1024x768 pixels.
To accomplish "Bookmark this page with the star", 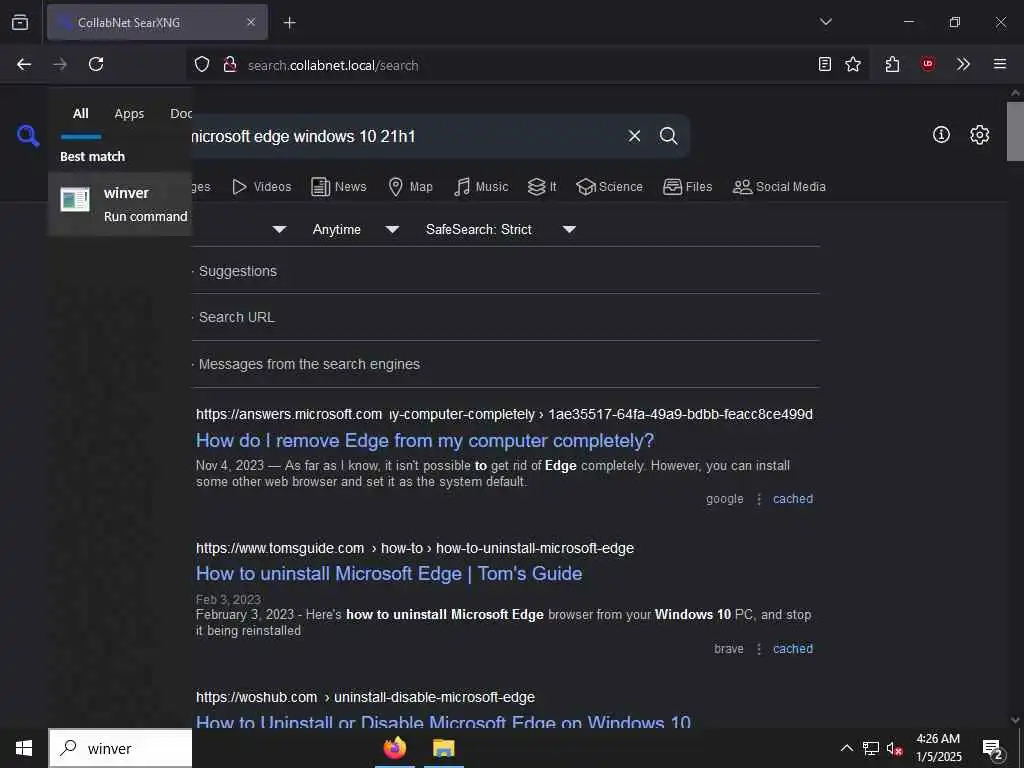I will tap(853, 64).
